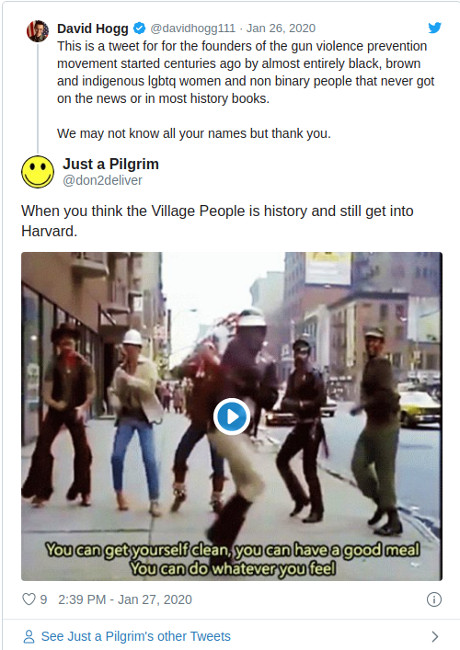
Task: Like the tweet with the heart icon
Action: point(29,599)
